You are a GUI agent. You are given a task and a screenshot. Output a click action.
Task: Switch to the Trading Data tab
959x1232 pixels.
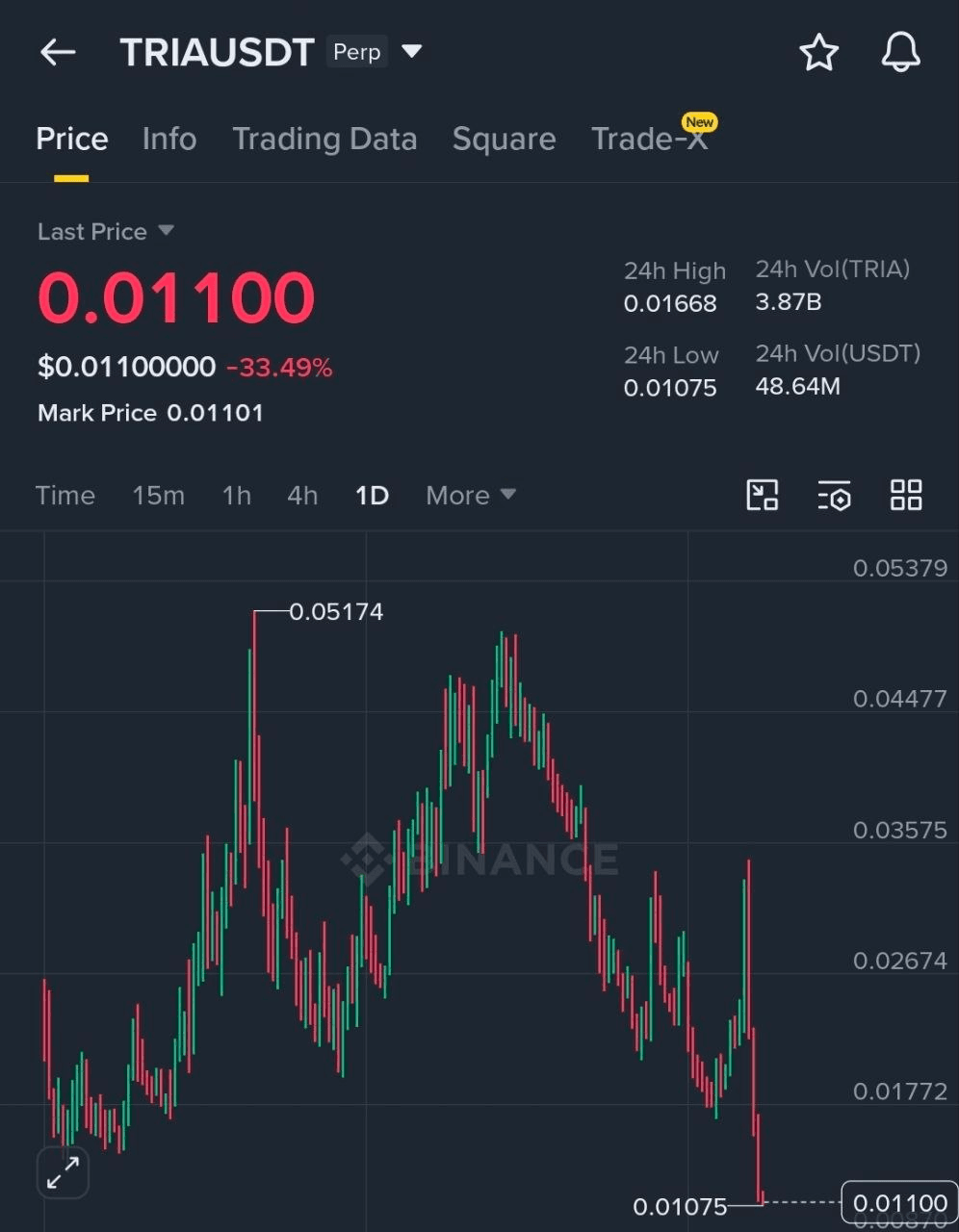pyautogui.click(x=324, y=139)
